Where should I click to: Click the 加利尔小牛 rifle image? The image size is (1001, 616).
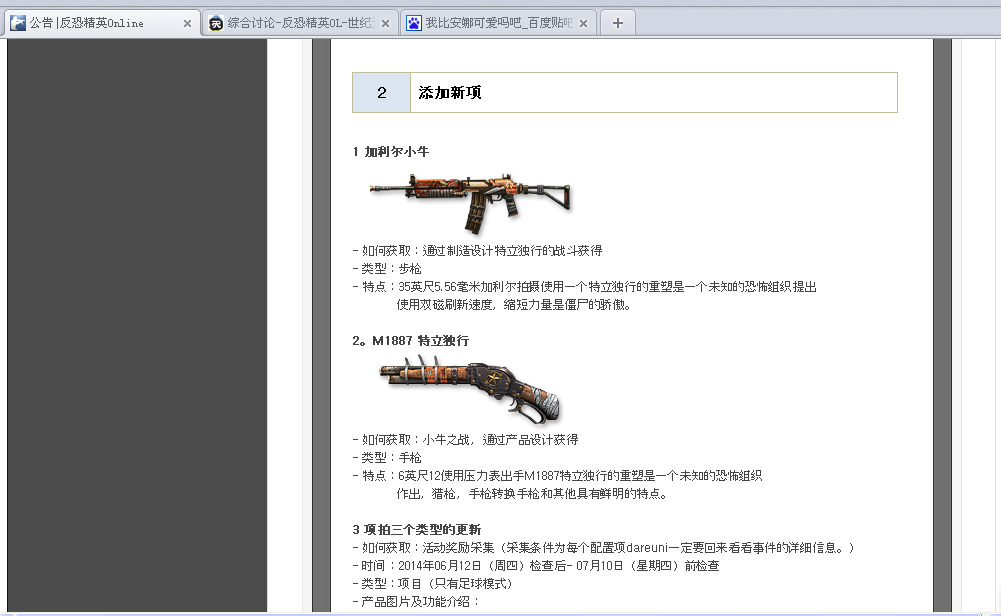click(471, 202)
